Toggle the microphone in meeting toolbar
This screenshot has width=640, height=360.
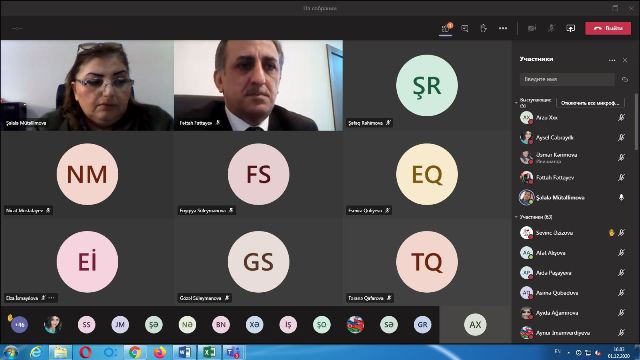pos(551,28)
